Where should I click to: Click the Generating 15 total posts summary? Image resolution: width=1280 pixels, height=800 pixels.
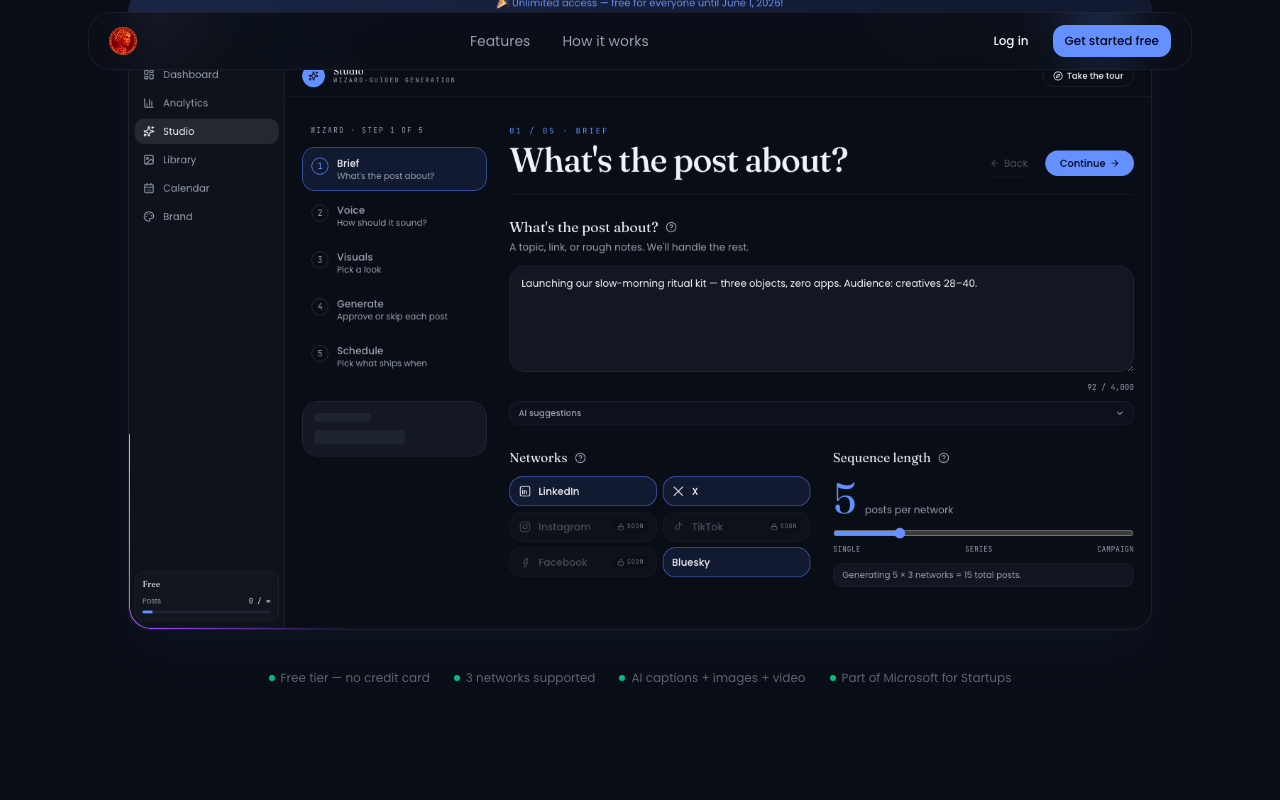(x=983, y=575)
